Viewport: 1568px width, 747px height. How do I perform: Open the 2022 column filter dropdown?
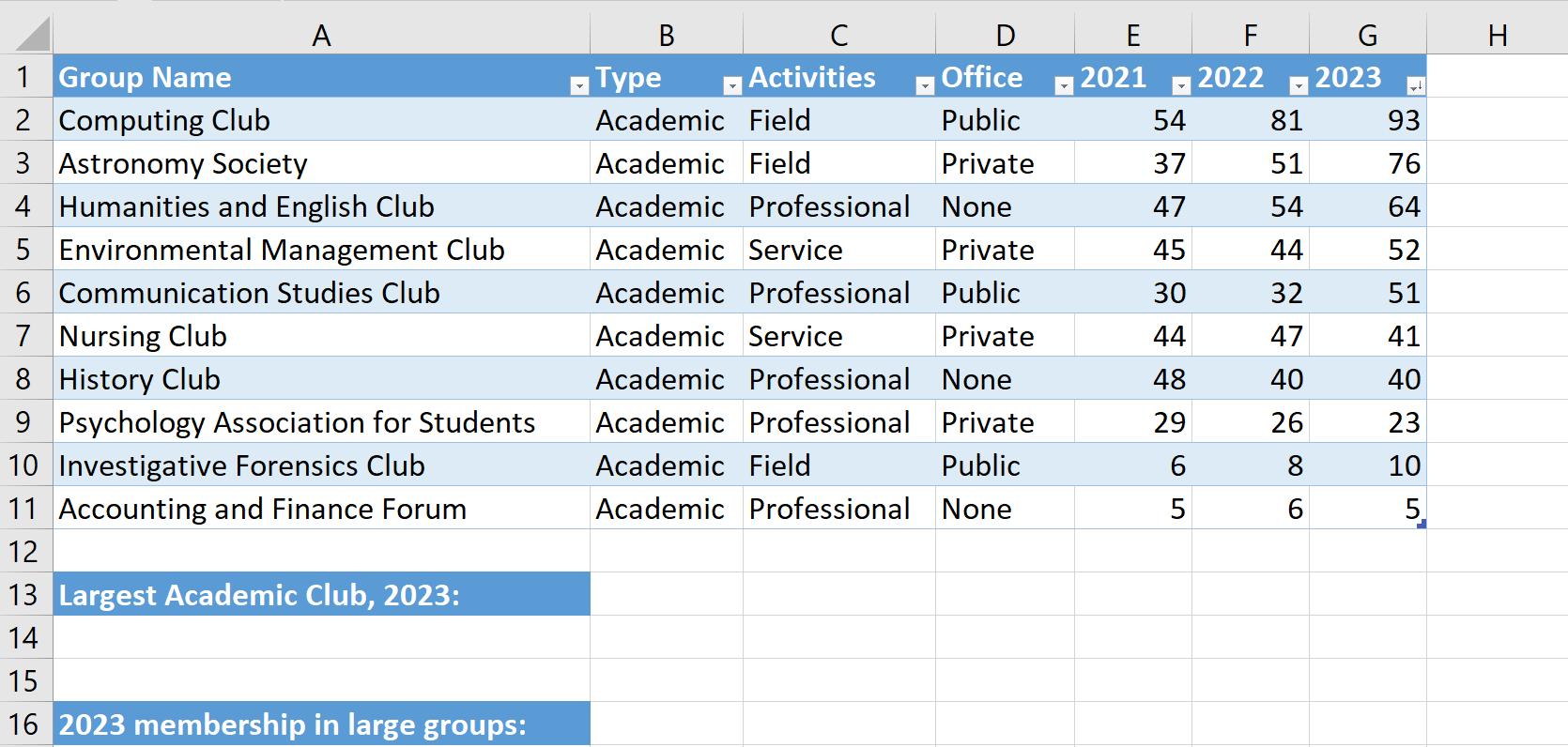tap(1299, 85)
